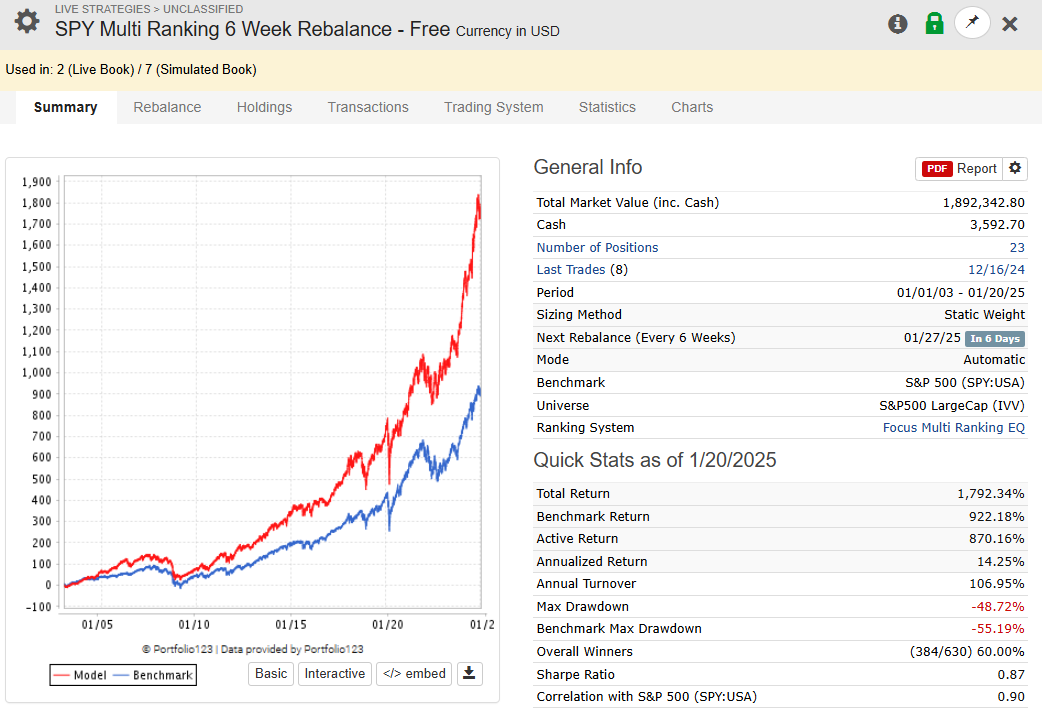Click the Number of Positions link
Screen dimensions: 1042x726
pos(597,247)
